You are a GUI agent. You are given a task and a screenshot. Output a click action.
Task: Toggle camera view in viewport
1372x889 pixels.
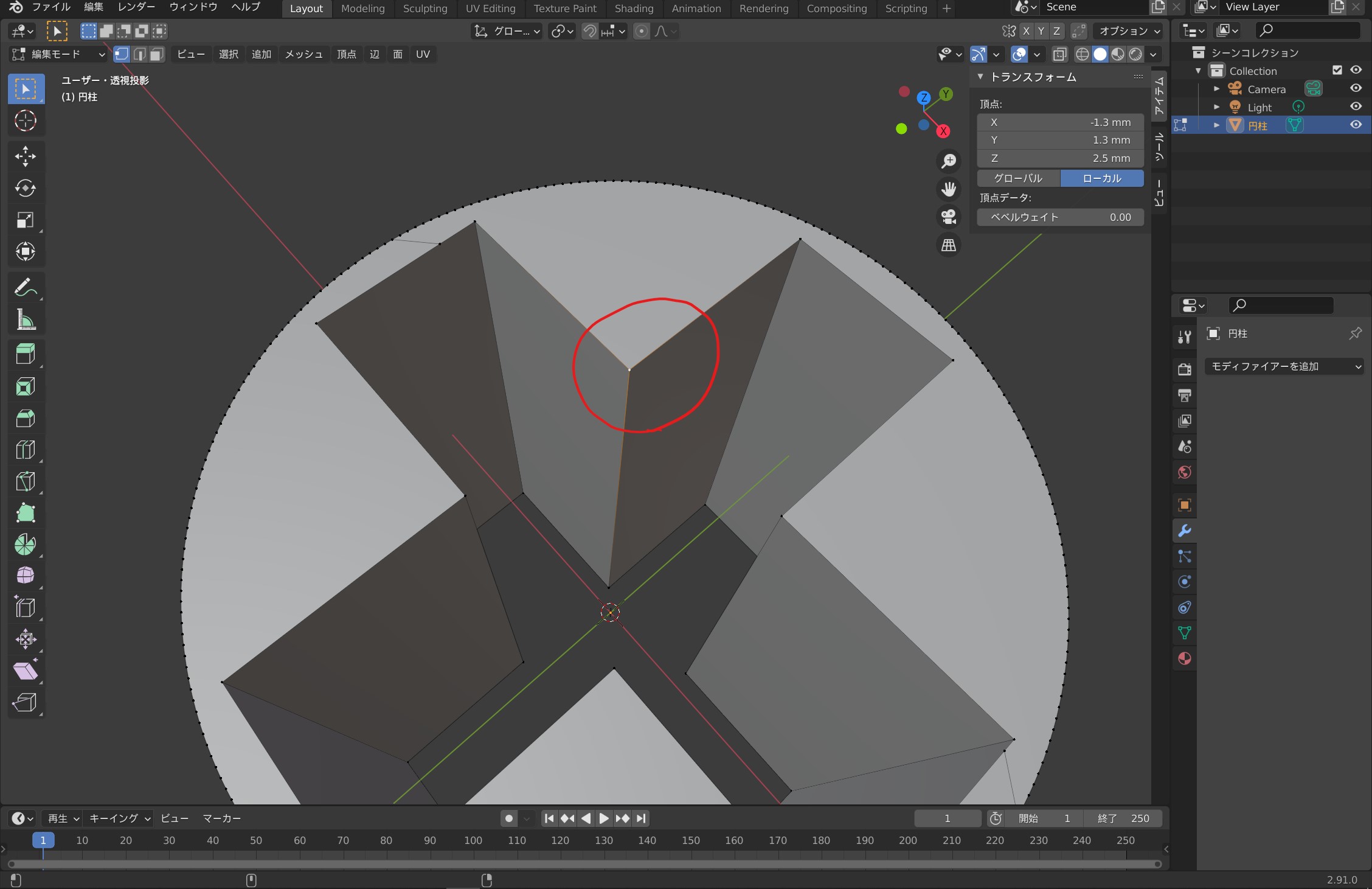pyautogui.click(x=948, y=217)
